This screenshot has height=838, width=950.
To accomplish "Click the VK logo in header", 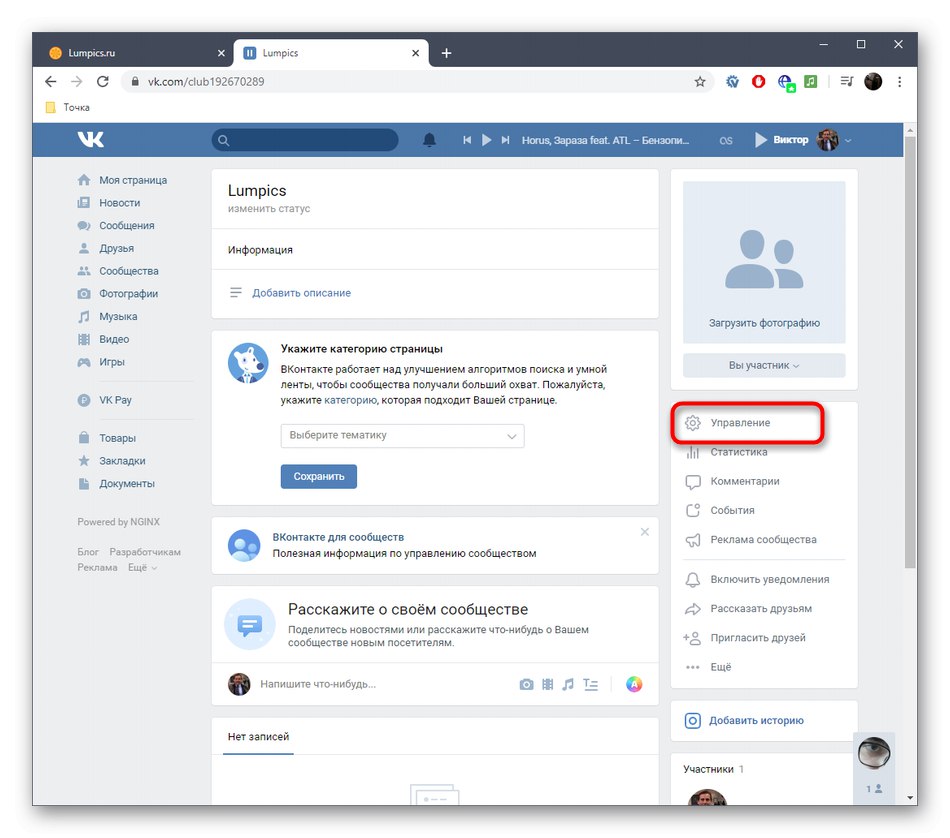I will pos(90,139).
